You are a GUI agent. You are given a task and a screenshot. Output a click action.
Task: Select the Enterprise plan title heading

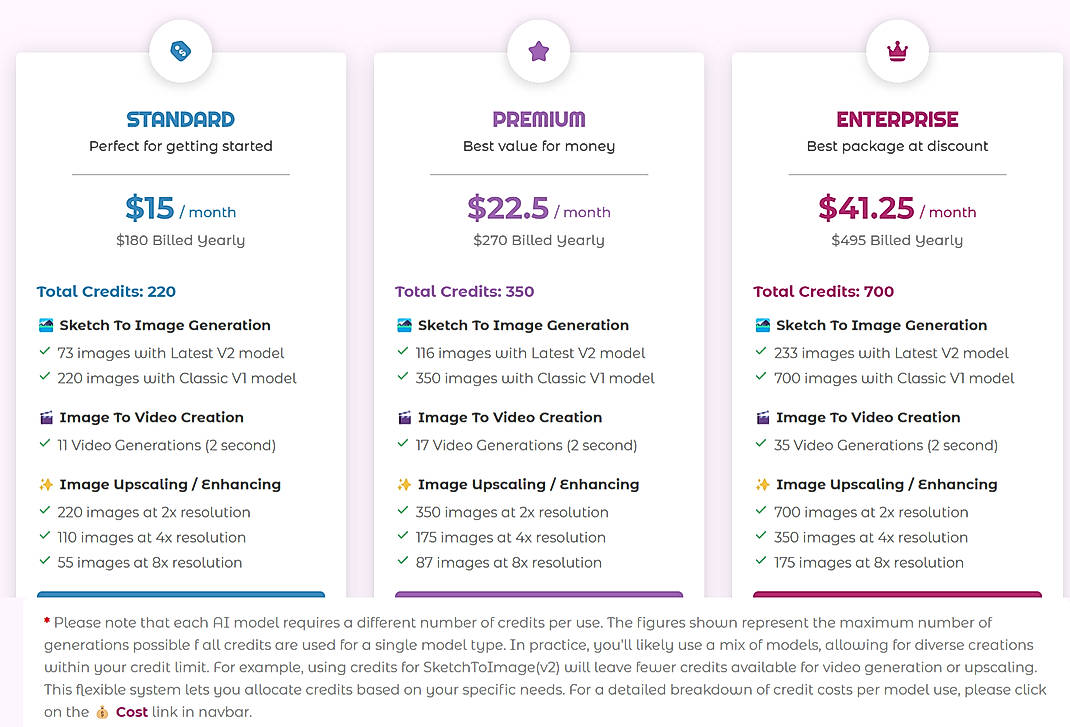click(897, 118)
